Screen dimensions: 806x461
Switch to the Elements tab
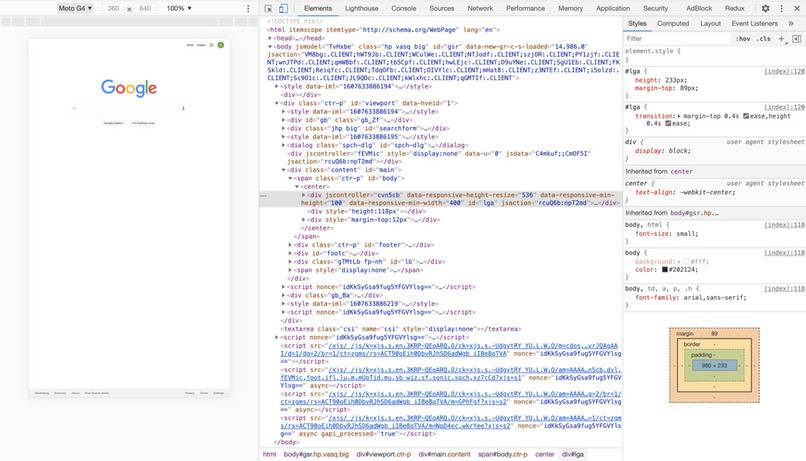pos(318,9)
